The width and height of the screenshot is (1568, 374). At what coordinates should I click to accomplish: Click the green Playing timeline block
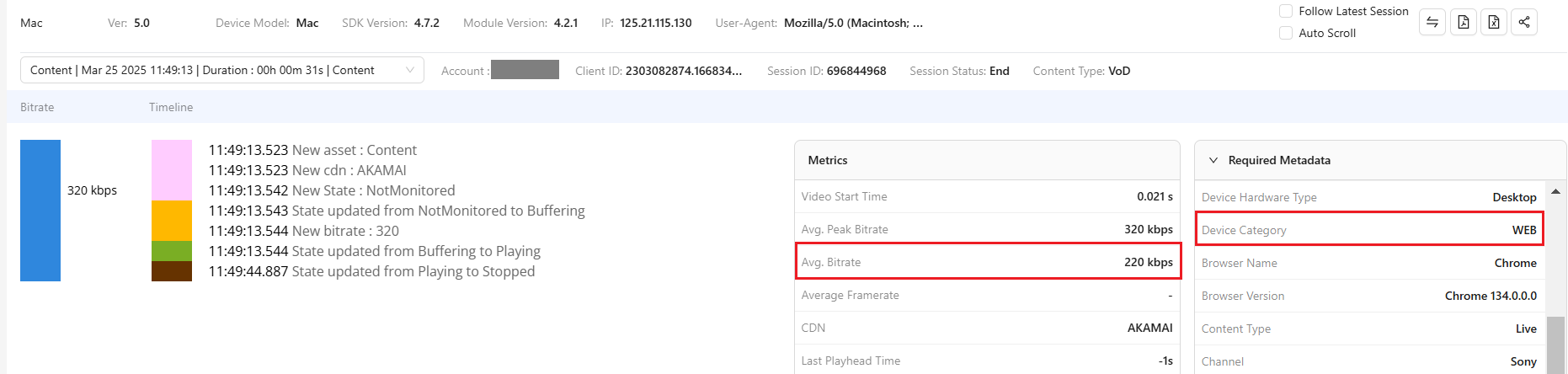pos(172,251)
